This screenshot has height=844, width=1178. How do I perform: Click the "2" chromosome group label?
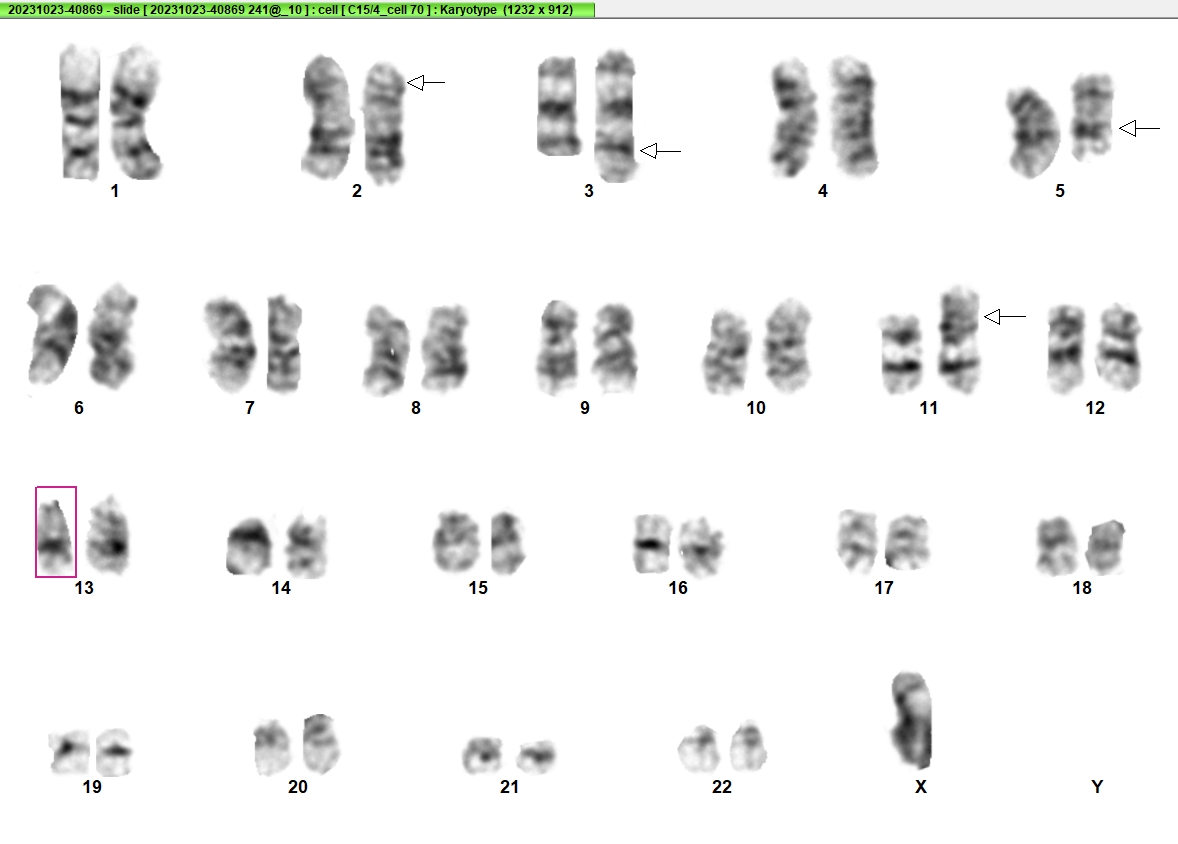pos(357,192)
